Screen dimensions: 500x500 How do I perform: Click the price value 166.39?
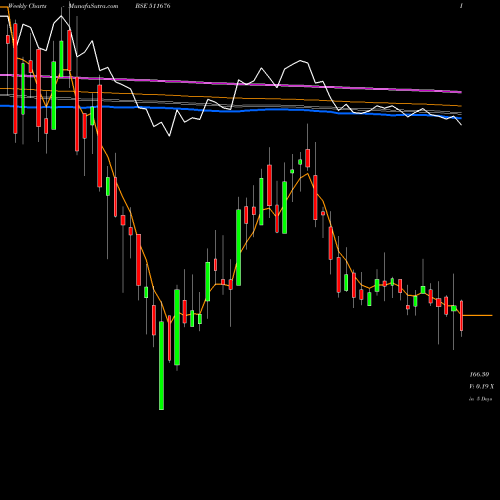[x=479, y=374]
